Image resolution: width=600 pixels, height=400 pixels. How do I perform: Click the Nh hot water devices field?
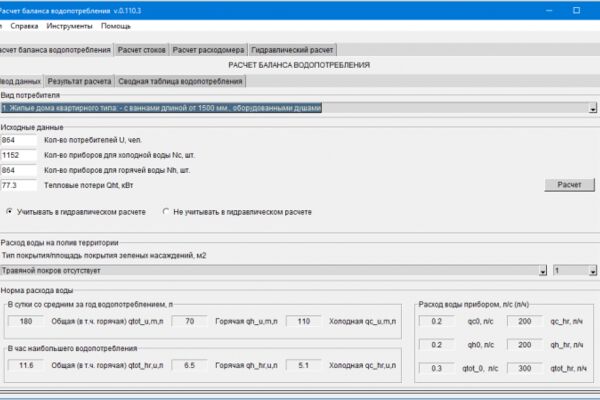click(x=19, y=170)
